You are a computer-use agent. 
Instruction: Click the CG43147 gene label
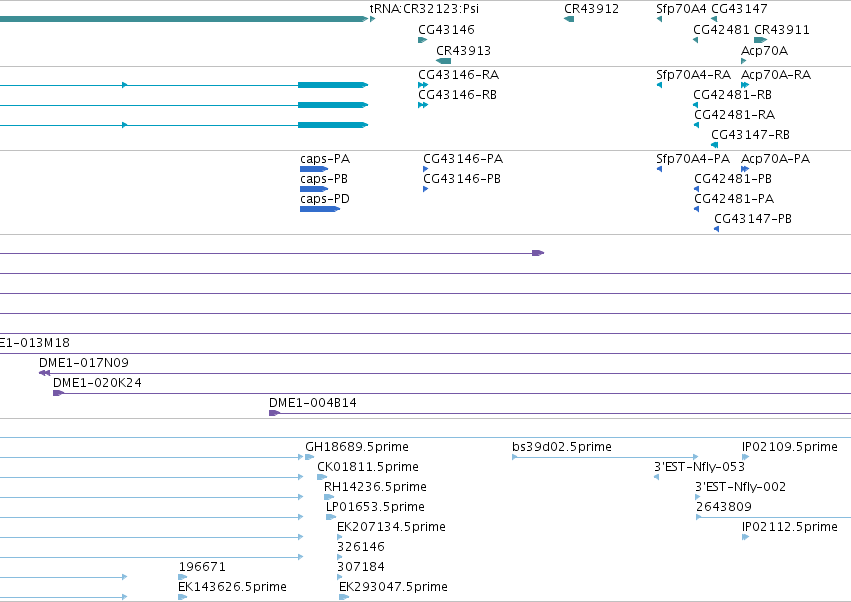click(739, 9)
